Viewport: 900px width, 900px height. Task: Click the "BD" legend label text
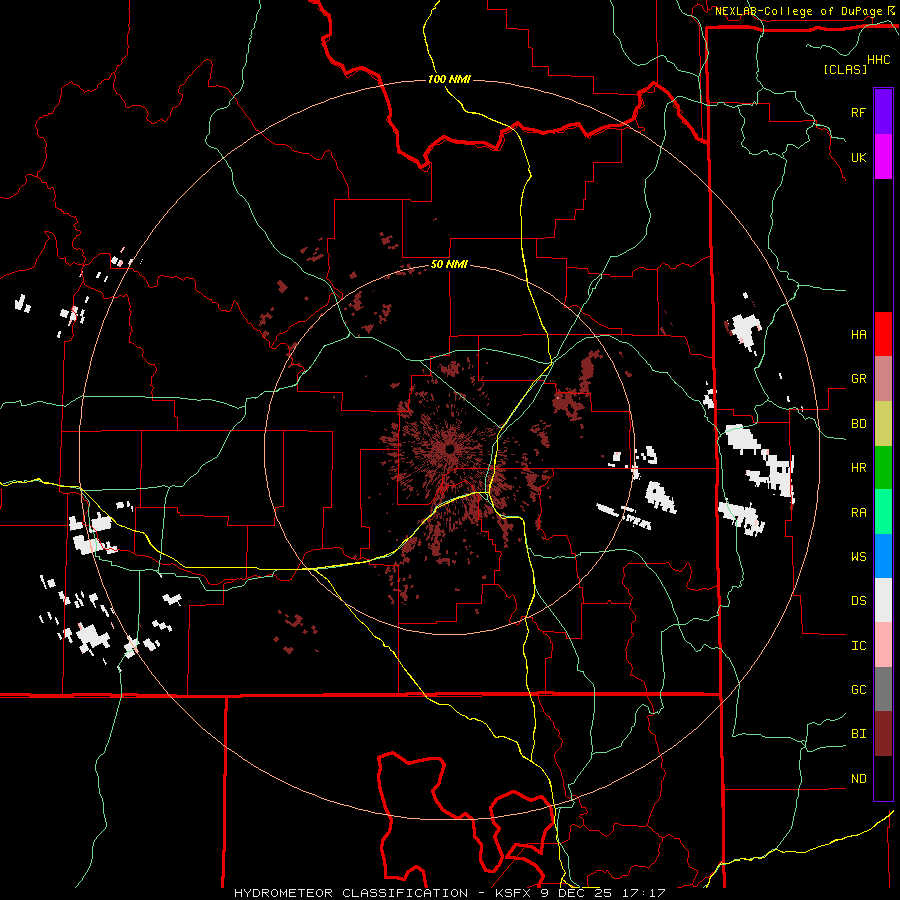coord(858,424)
